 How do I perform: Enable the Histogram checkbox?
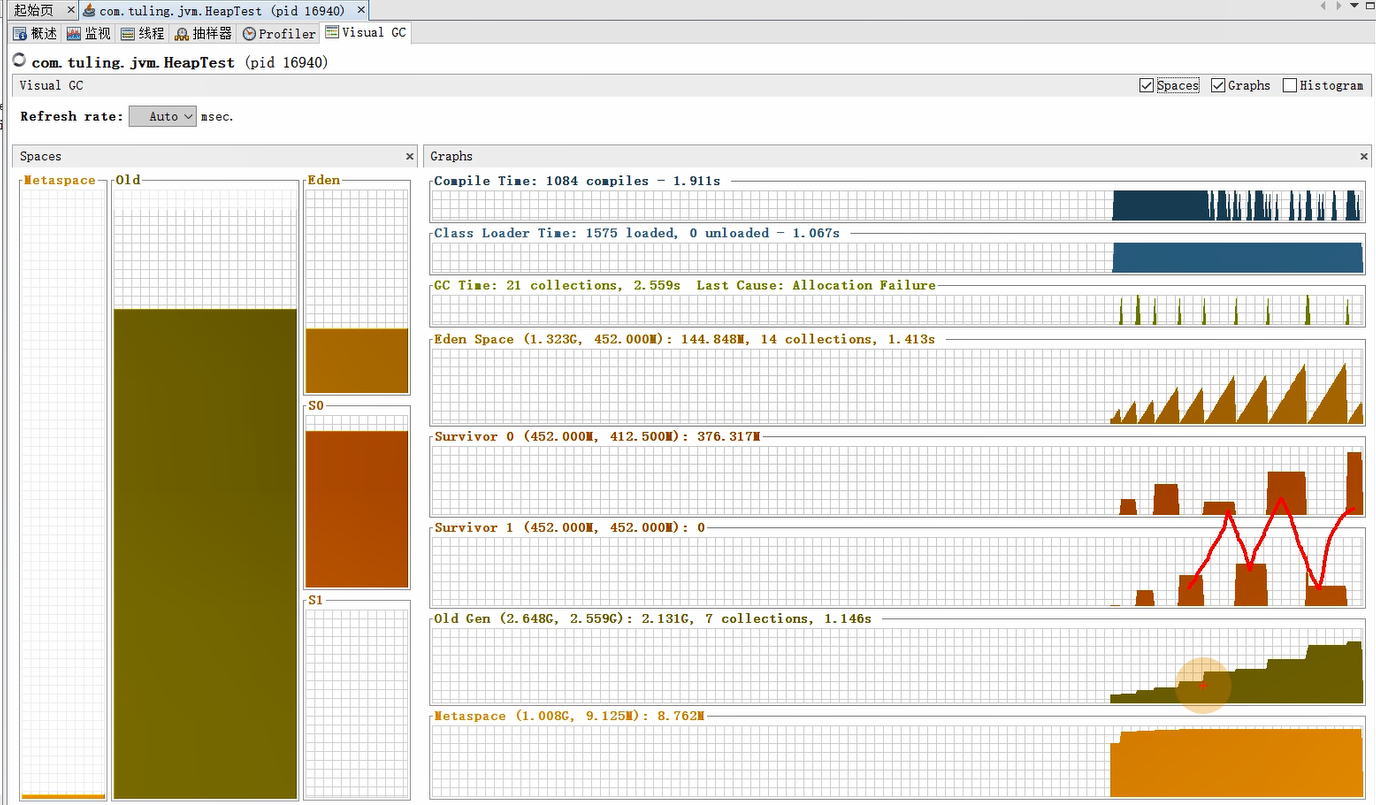[x=1290, y=85]
